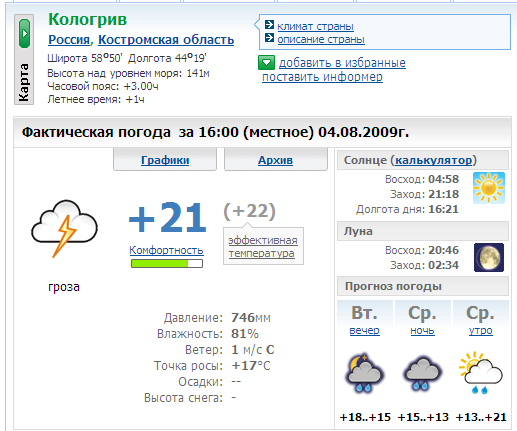Viewport: 517px width, 431px height.
Task: Click the гроза weather description
Action: 64,287
